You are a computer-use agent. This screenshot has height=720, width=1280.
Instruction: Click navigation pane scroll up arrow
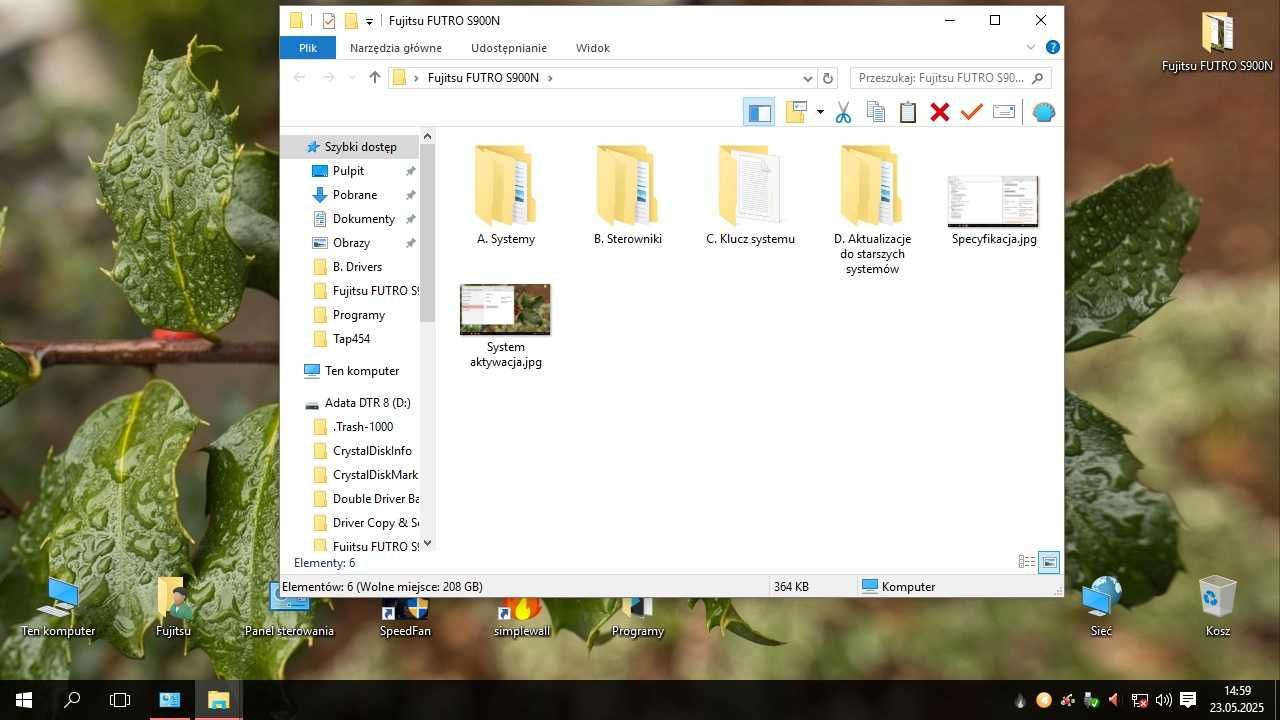(428, 136)
